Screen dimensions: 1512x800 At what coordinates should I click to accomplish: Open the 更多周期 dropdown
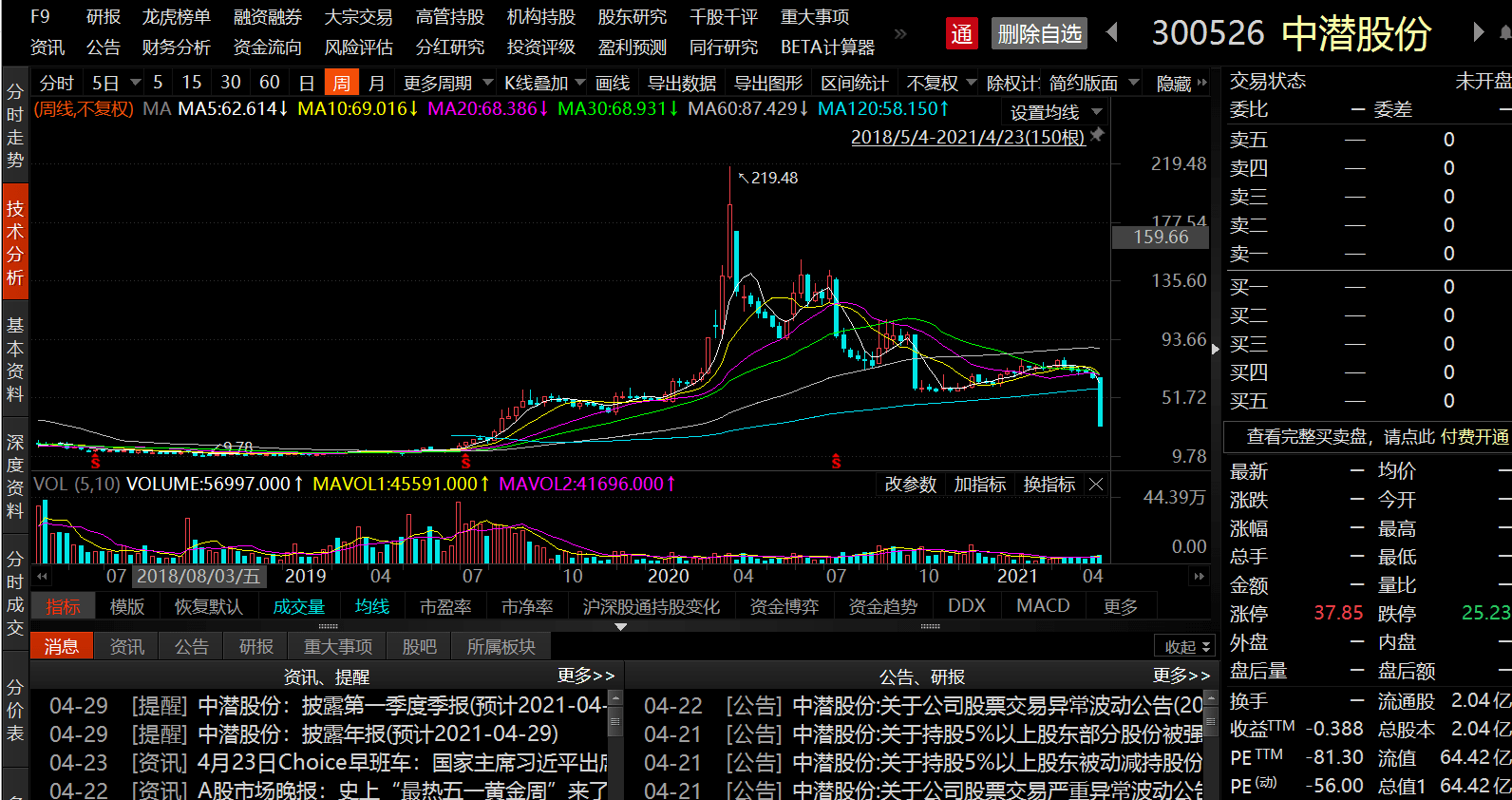pyautogui.click(x=488, y=83)
